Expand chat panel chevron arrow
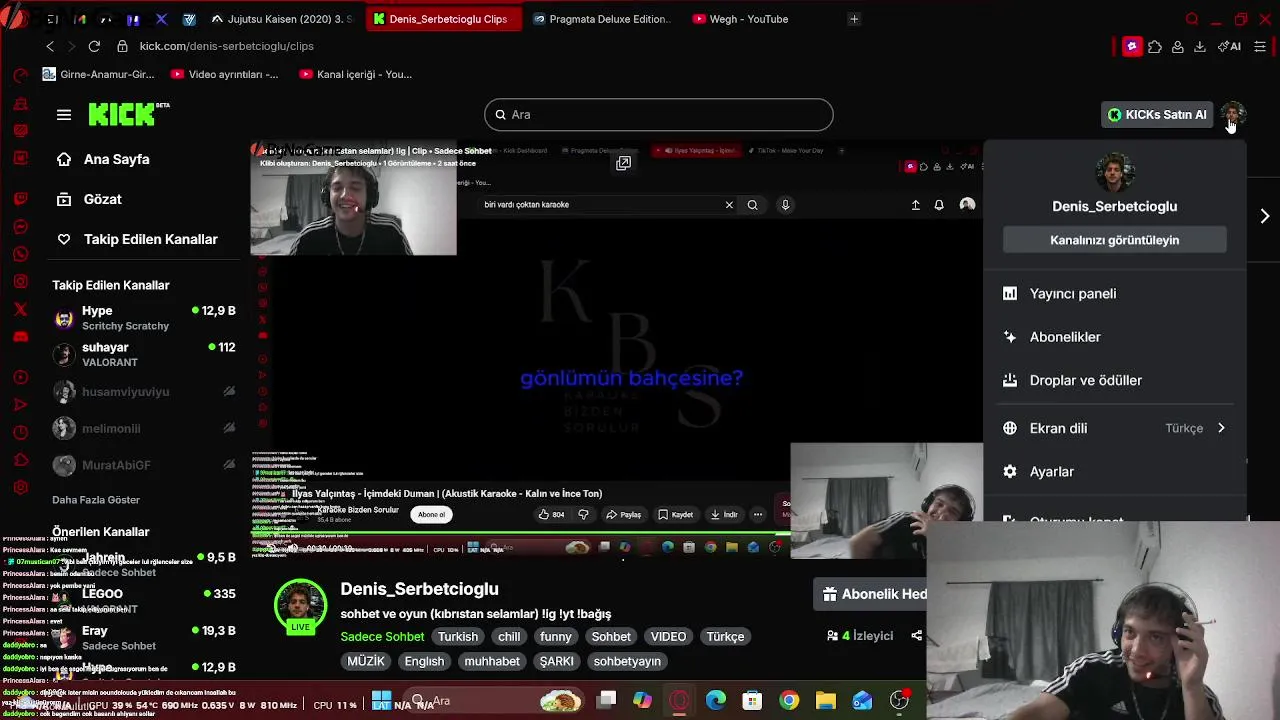Viewport: 1280px width, 720px height. coord(1264,216)
